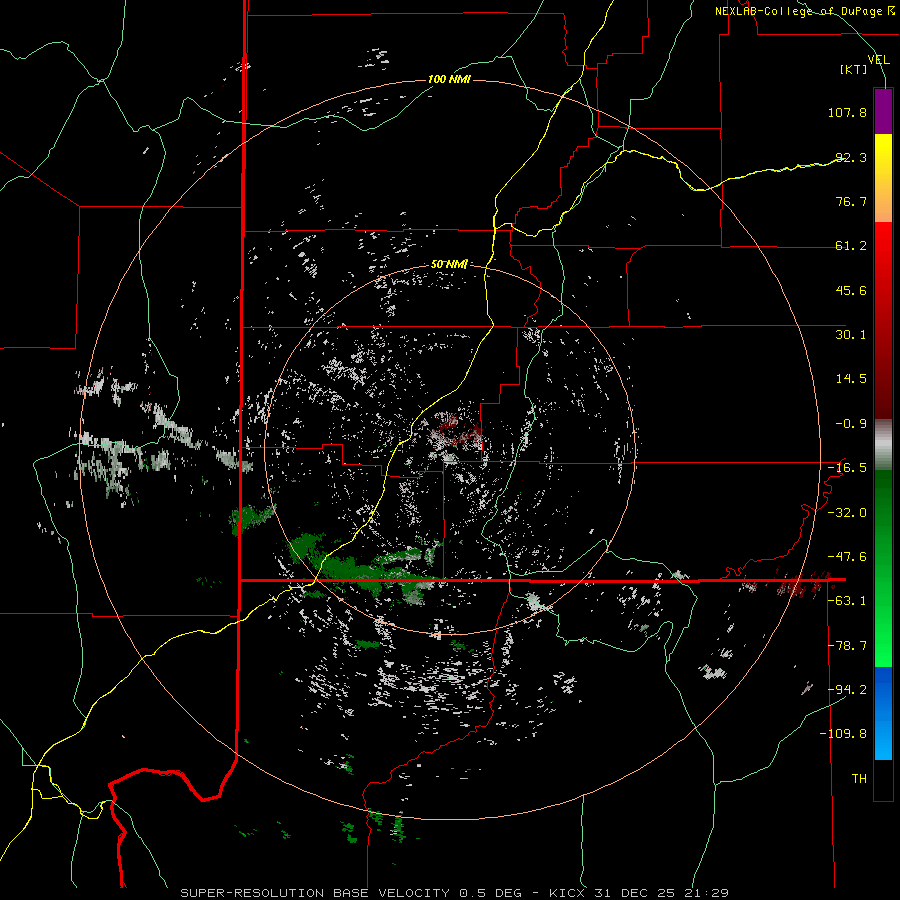Click the -78.7 velocity scale value
This screenshot has width=900, height=900.
pyautogui.click(x=847, y=646)
